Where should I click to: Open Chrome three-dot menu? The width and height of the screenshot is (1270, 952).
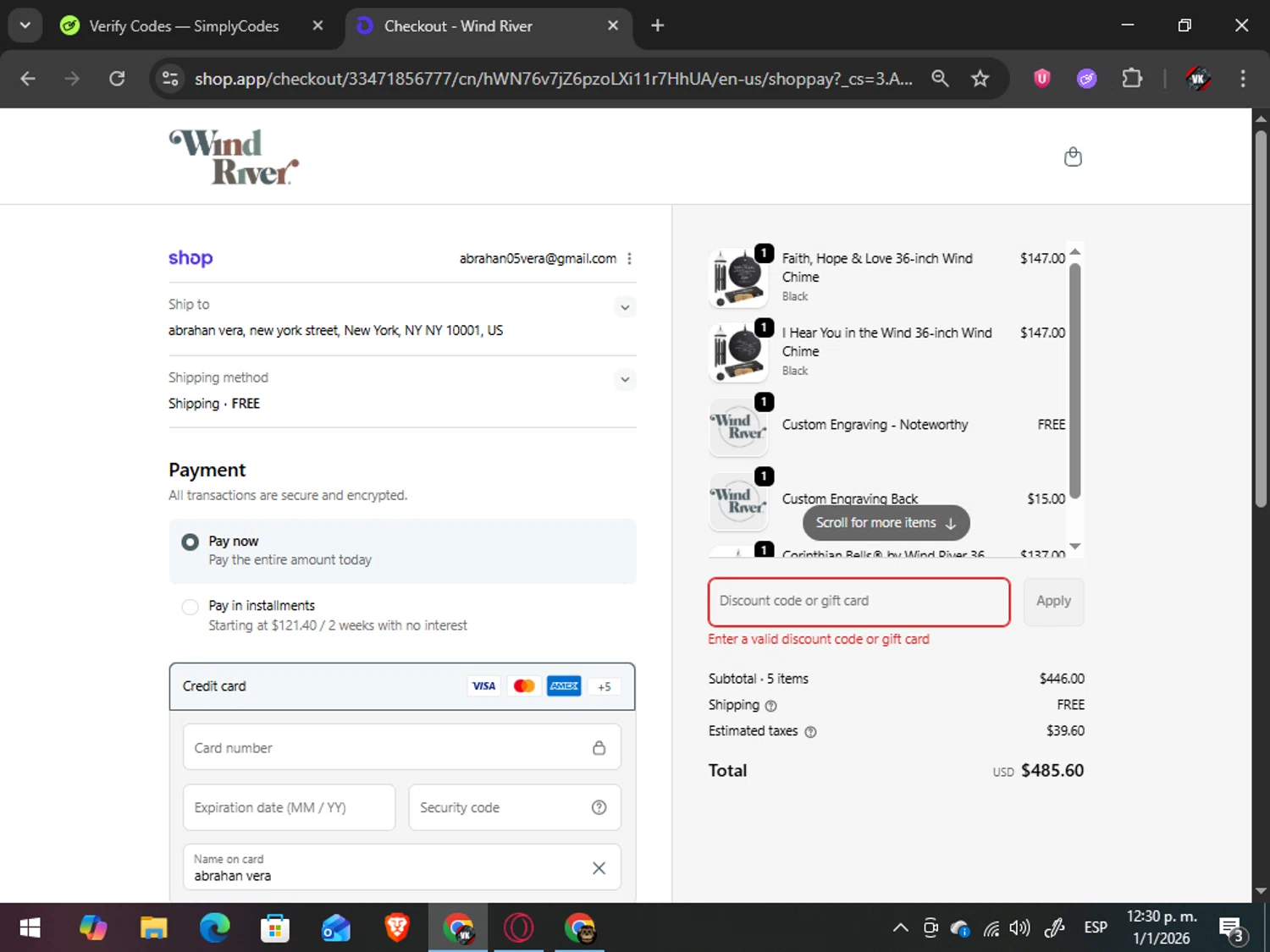1243,79
